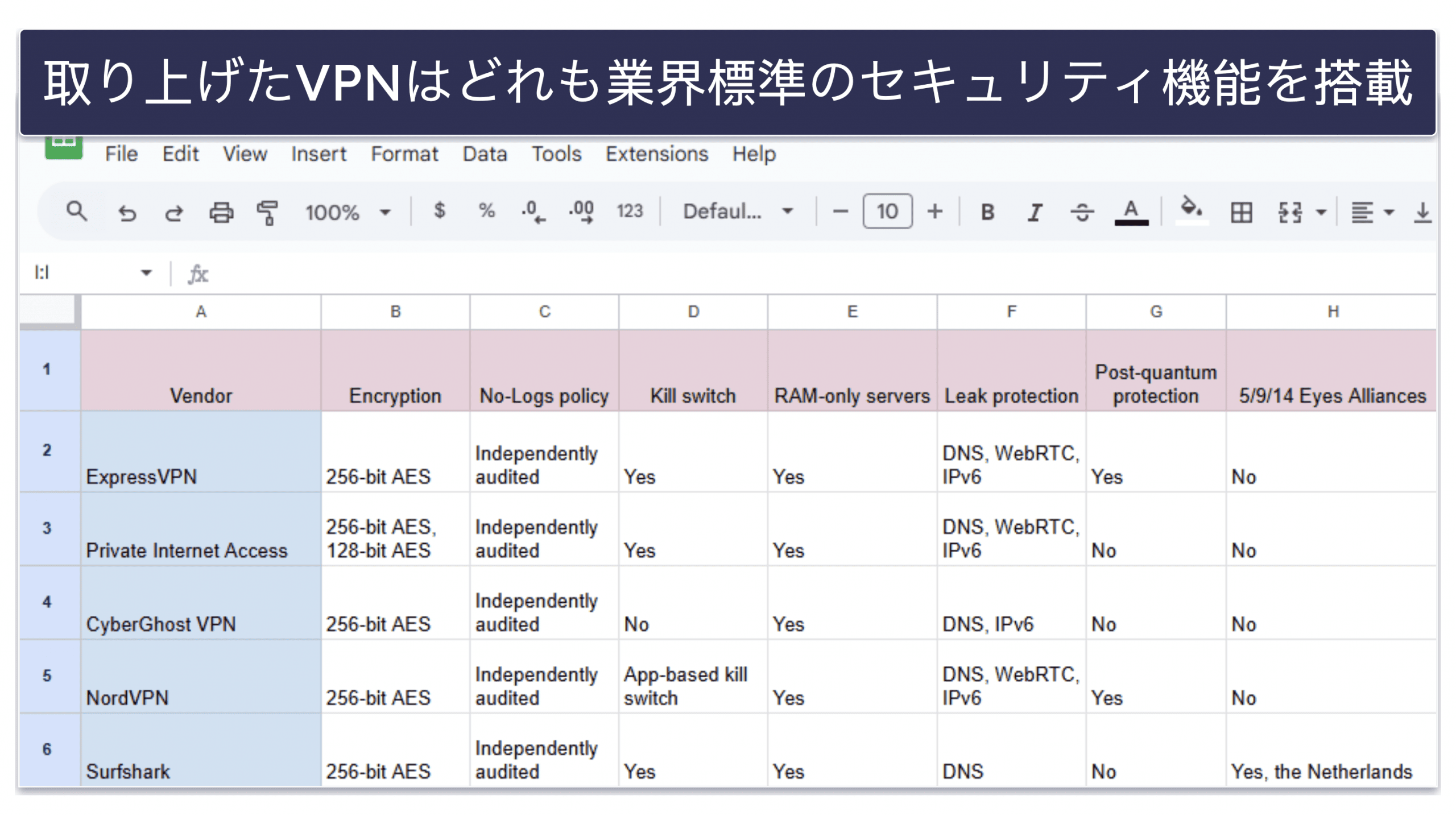Open the Edit menu
Viewport: 1456px width, 816px height.
point(180,154)
